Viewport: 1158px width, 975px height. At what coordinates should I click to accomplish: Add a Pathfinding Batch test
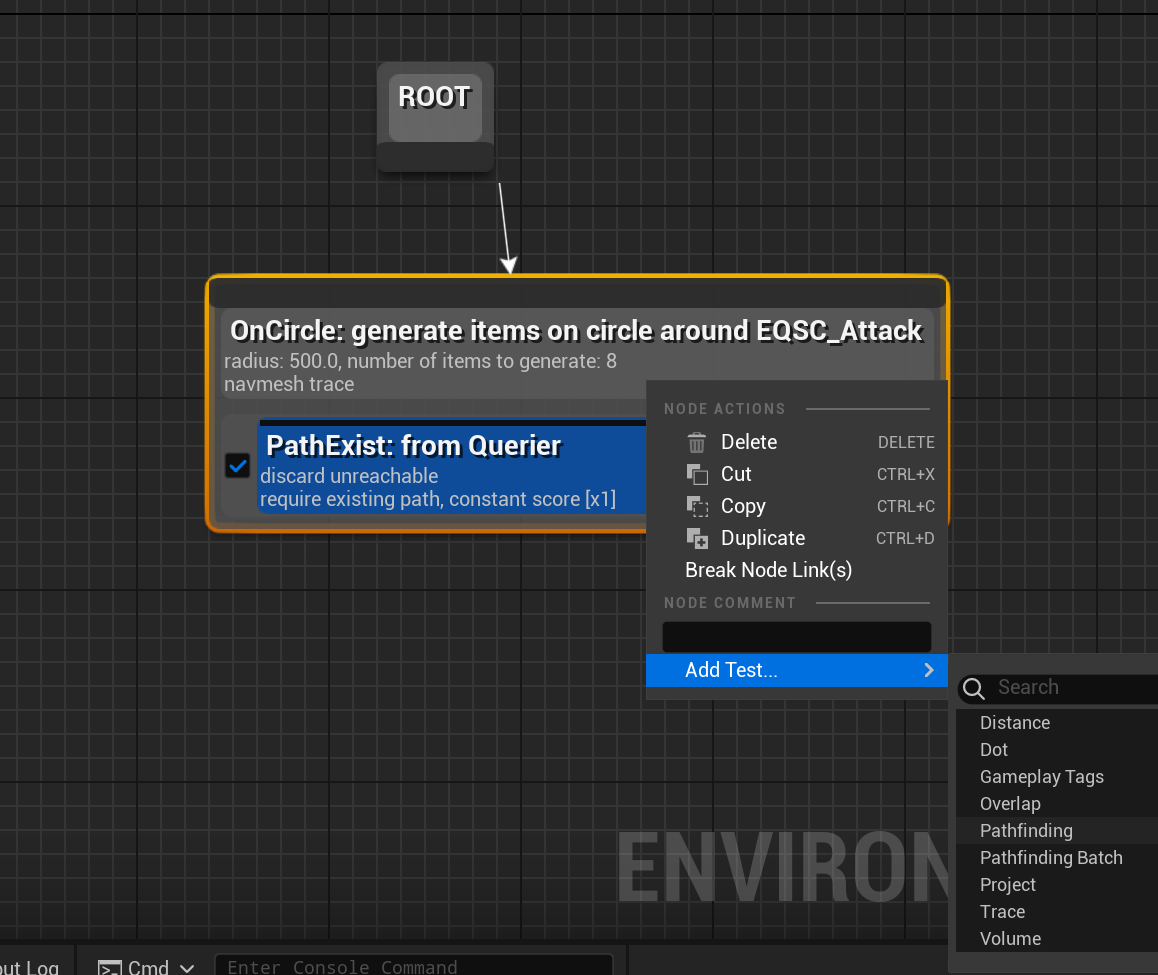(1057, 858)
